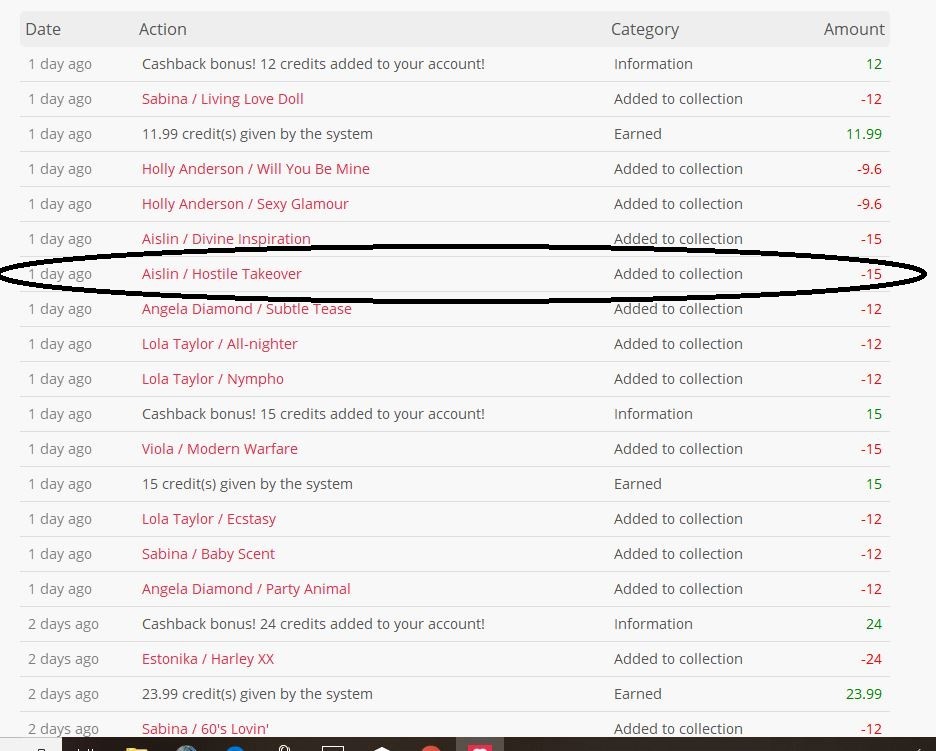Click -15 amount in Hostile Takeover row
This screenshot has height=751, width=936.
(x=871, y=274)
